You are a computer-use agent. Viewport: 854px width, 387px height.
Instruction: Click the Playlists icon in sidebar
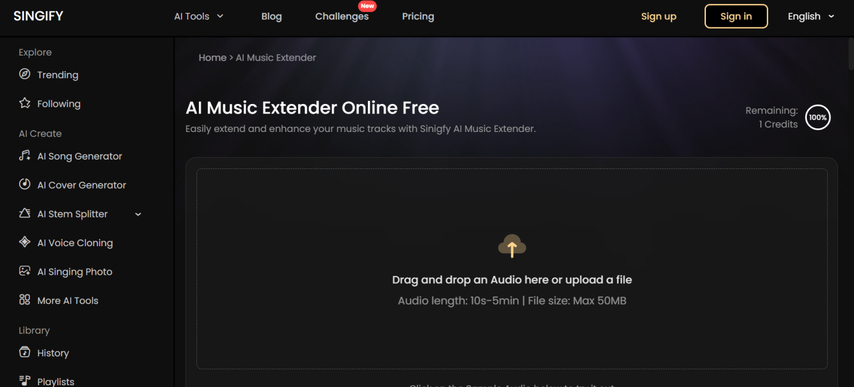tap(25, 380)
